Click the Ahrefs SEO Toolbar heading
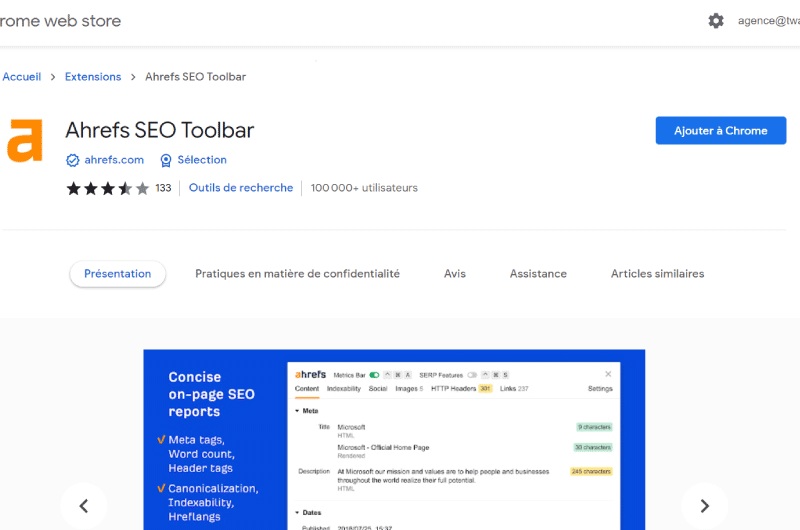 [160, 130]
